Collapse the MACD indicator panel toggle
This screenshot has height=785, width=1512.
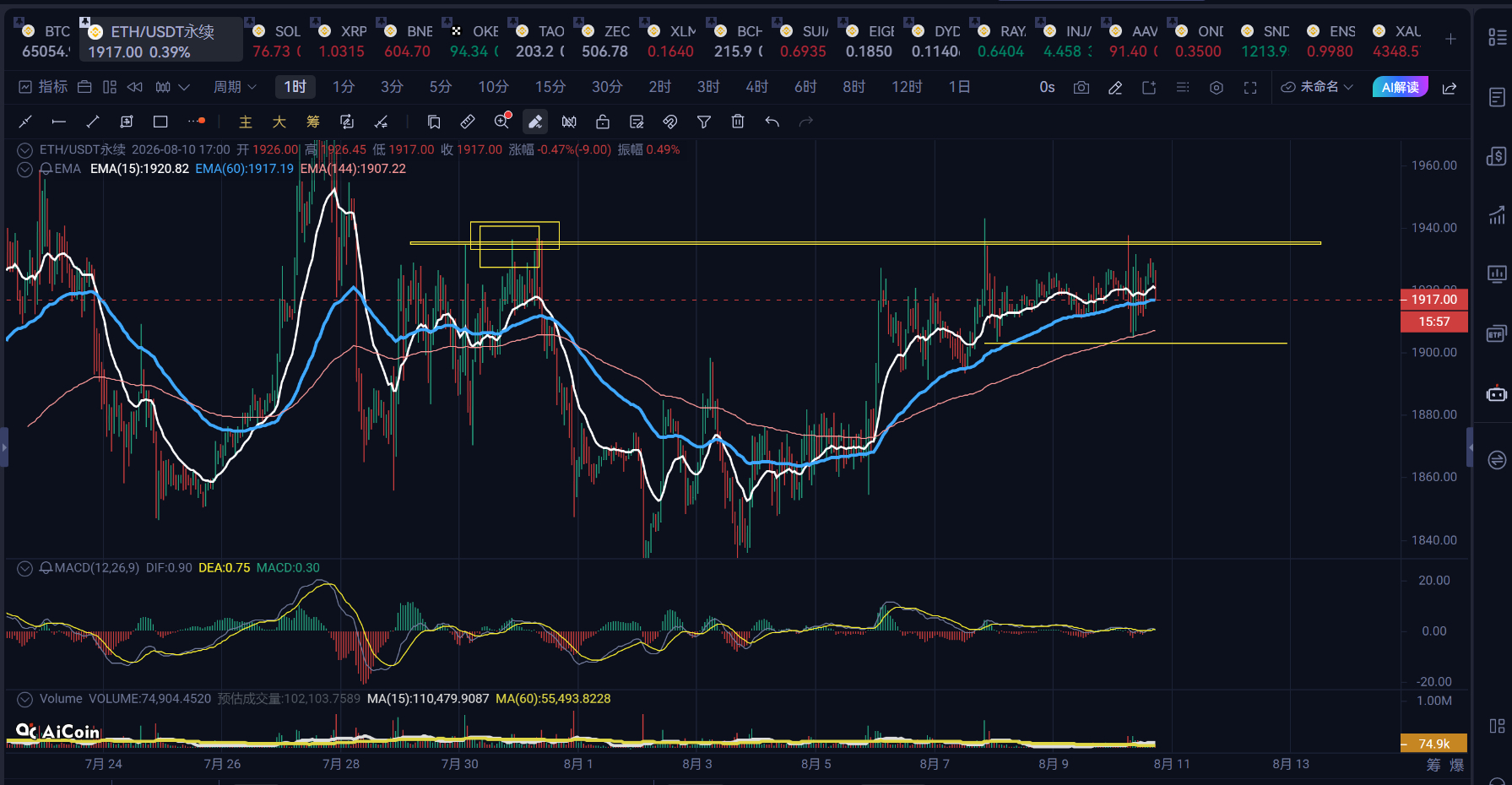click(25, 568)
